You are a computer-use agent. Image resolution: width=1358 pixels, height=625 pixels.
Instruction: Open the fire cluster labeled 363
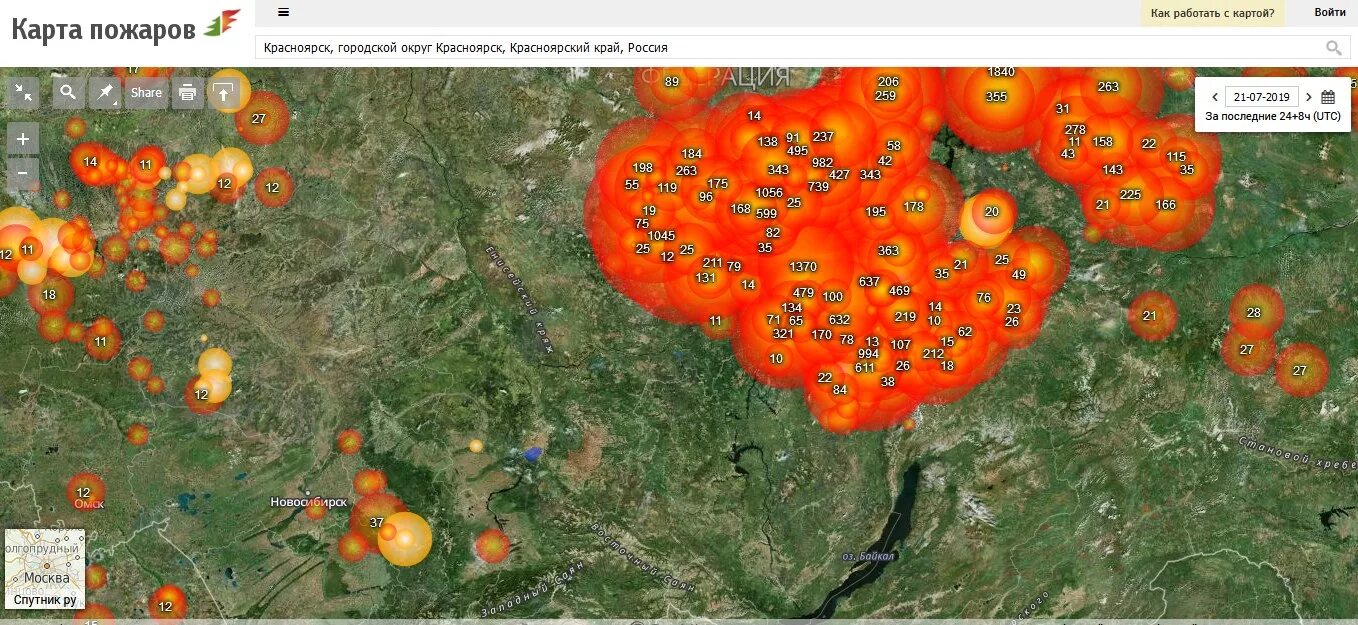click(x=888, y=251)
